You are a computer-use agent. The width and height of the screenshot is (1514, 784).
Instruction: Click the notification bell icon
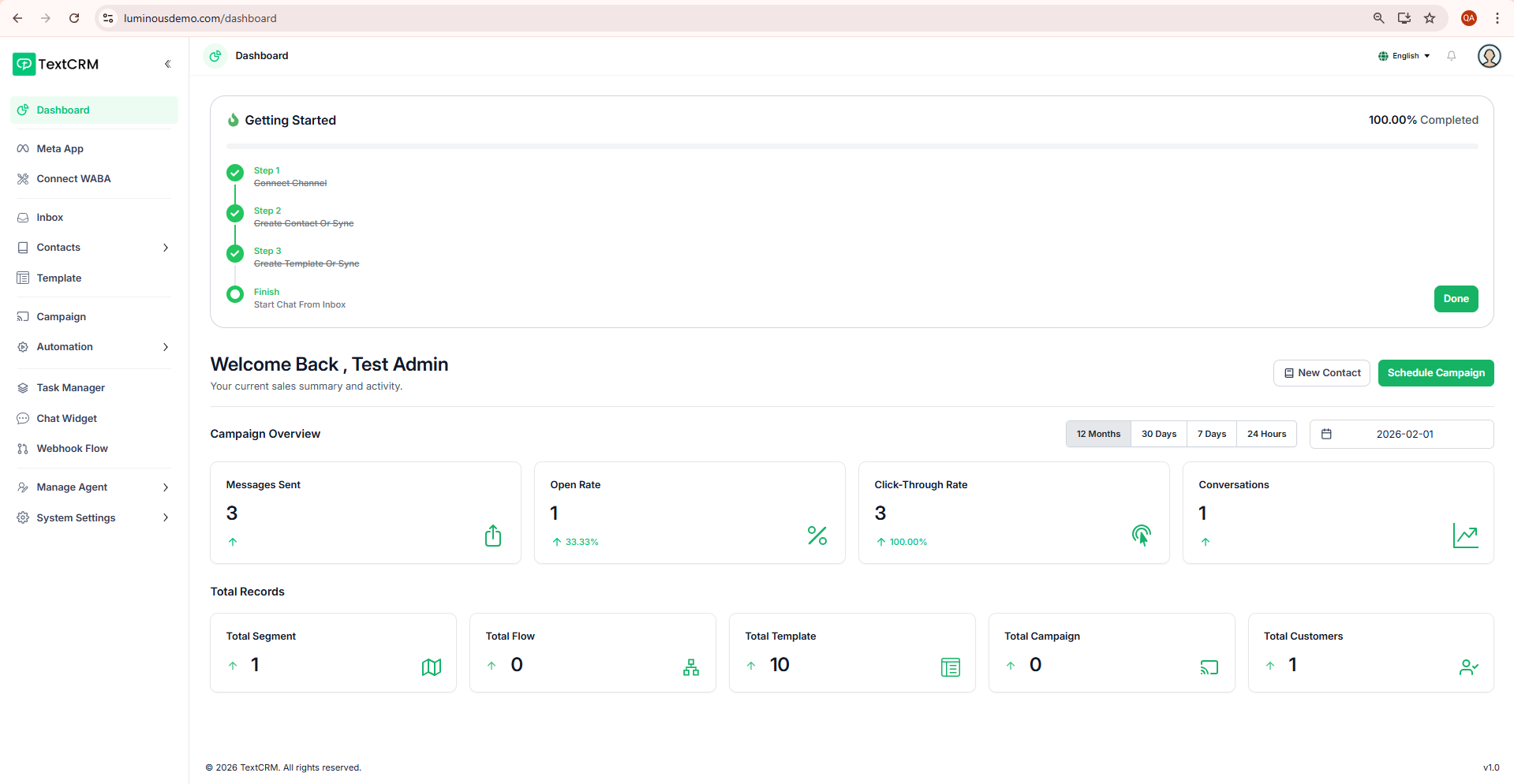(x=1451, y=56)
